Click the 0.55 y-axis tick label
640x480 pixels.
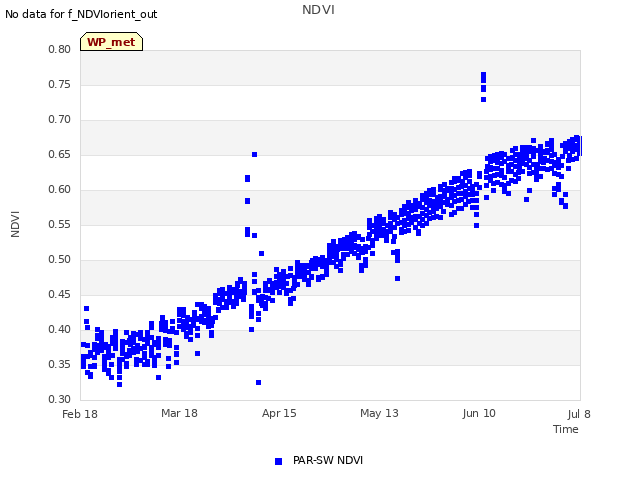59,224
